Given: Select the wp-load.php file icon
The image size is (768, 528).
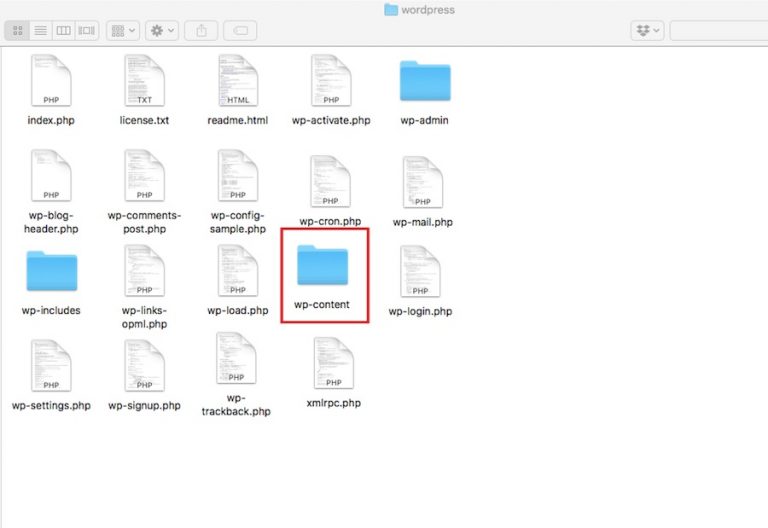Looking at the screenshot, I should (x=238, y=270).
